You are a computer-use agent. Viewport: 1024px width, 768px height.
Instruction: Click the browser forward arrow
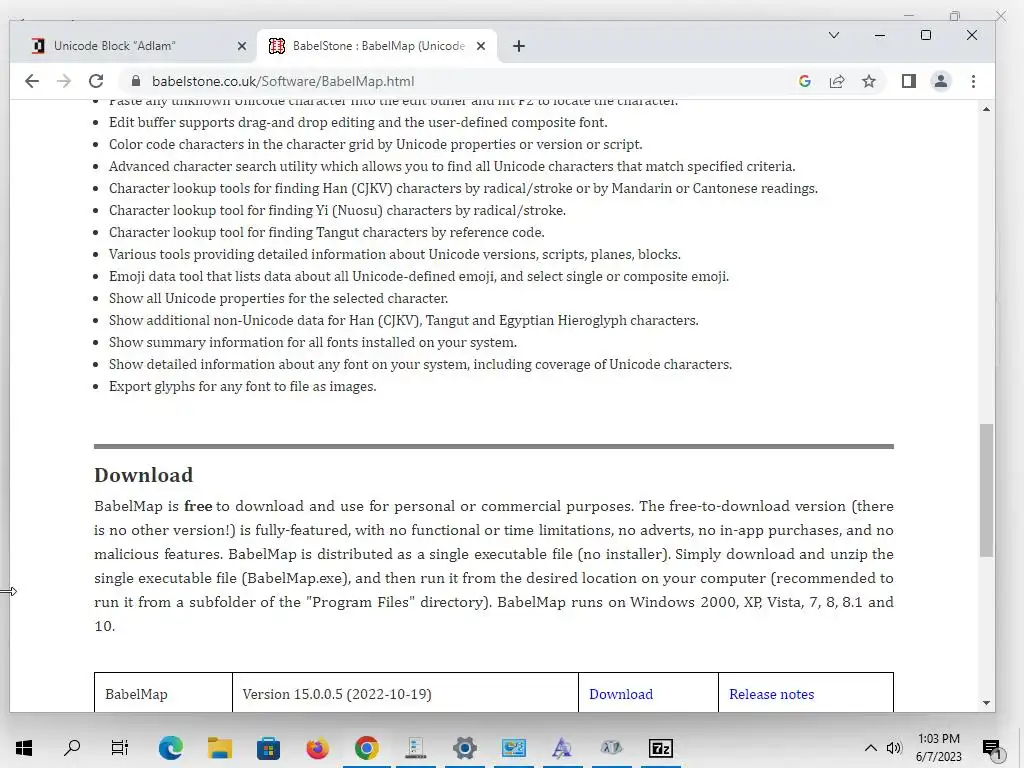click(64, 81)
